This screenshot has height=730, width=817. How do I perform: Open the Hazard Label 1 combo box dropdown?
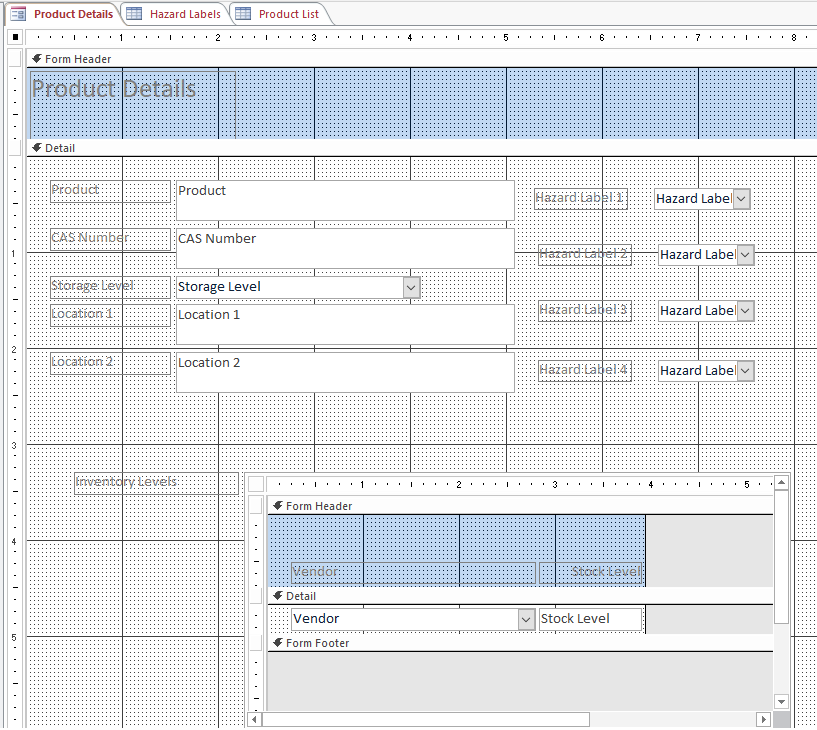[739, 198]
